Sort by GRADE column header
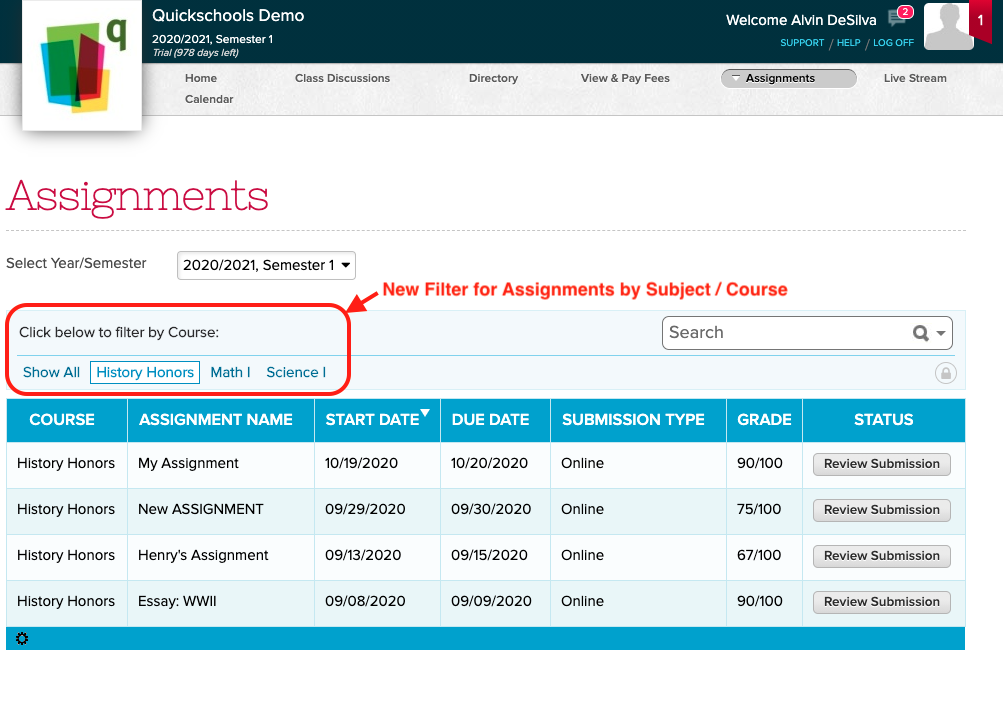The height and width of the screenshot is (705, 1003). point(764,420)
